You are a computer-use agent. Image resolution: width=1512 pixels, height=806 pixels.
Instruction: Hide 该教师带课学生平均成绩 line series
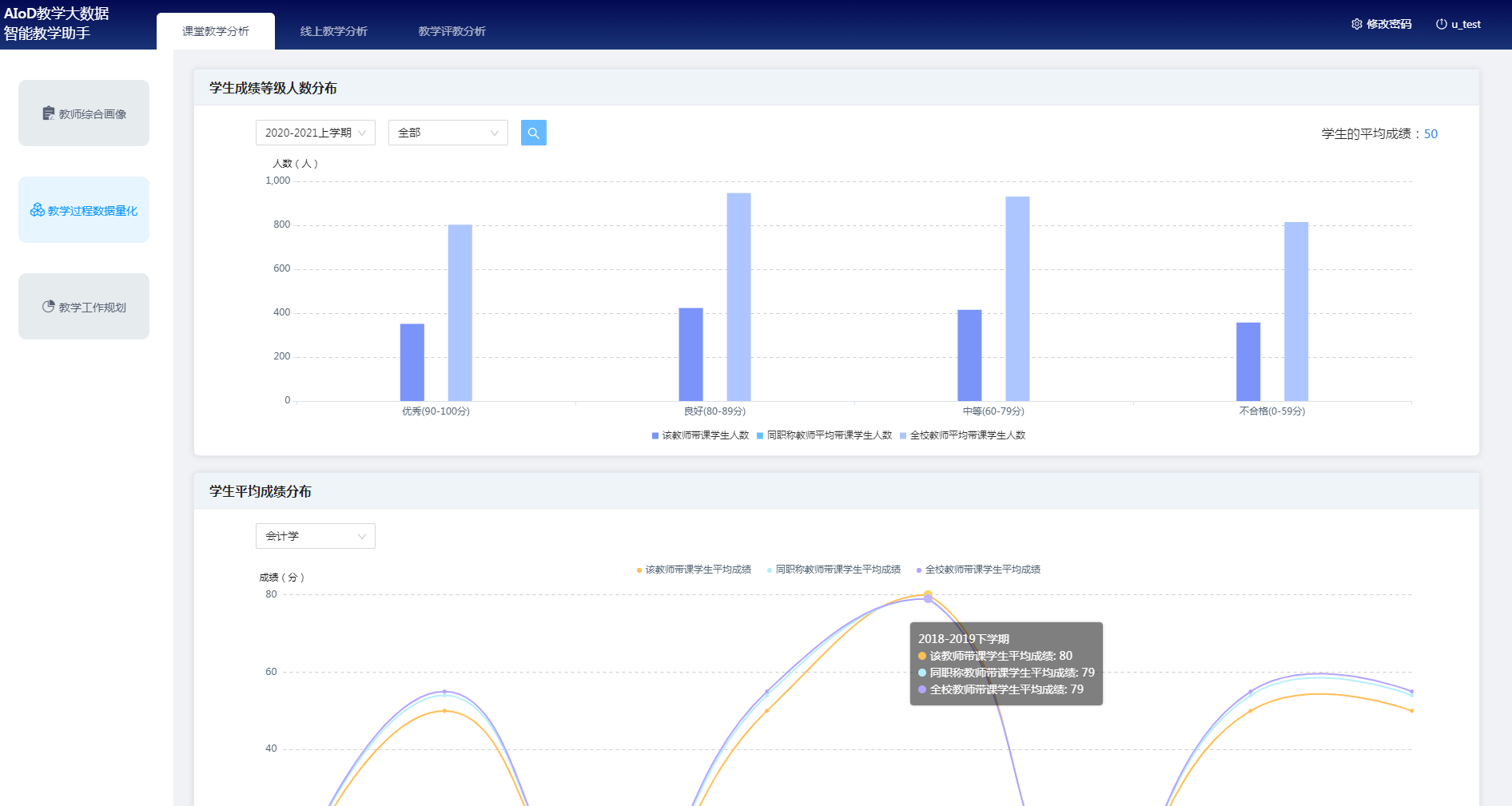click(x=694, y=570)
